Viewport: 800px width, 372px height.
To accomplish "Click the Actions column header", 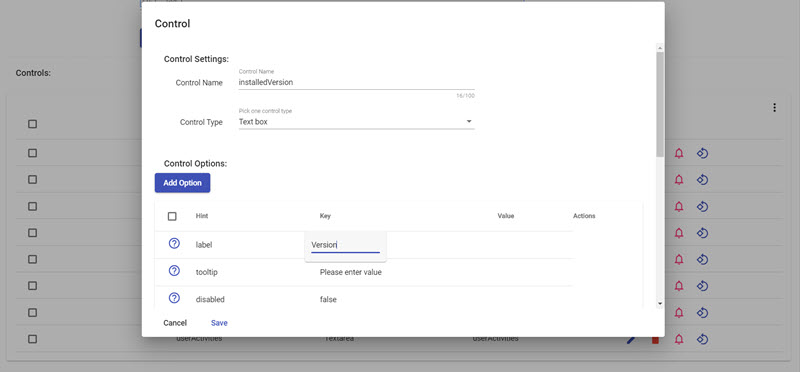I will tap(584, 216).
